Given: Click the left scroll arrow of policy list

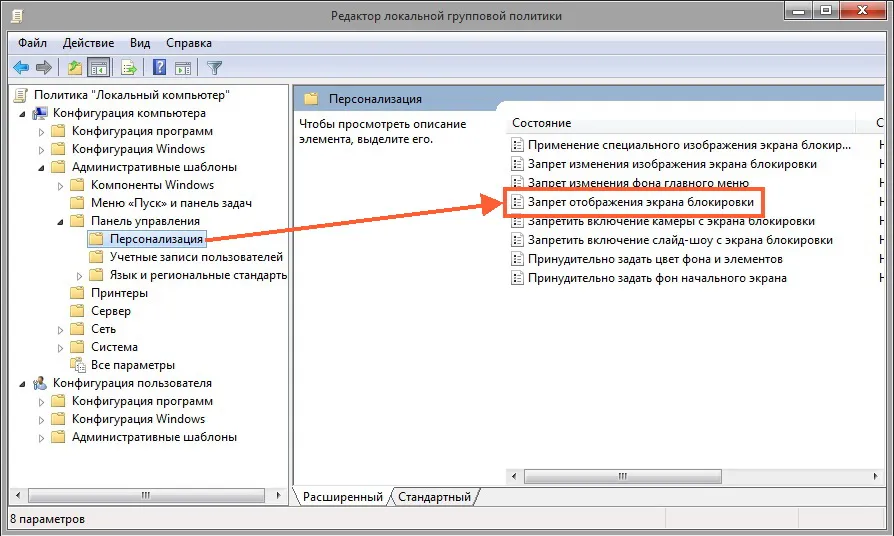Looking at the screenshot, I should point(514,476).
